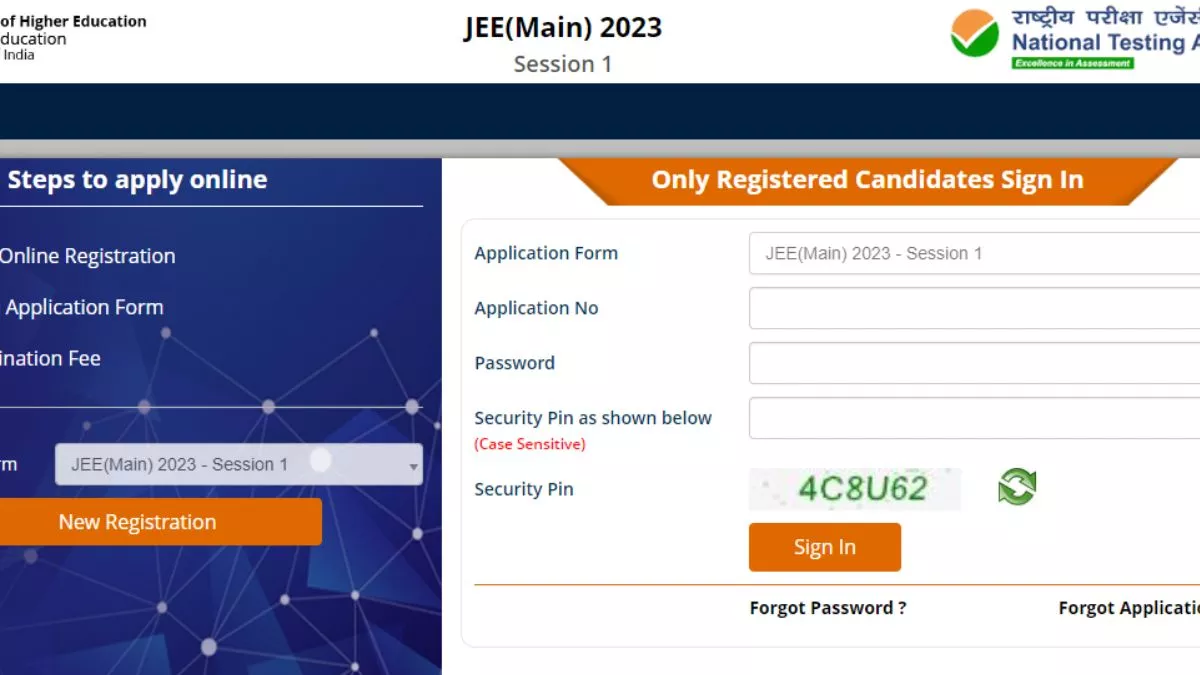Click the orange Sign In button
The image size is (1200, 675).
pos(825,547)
